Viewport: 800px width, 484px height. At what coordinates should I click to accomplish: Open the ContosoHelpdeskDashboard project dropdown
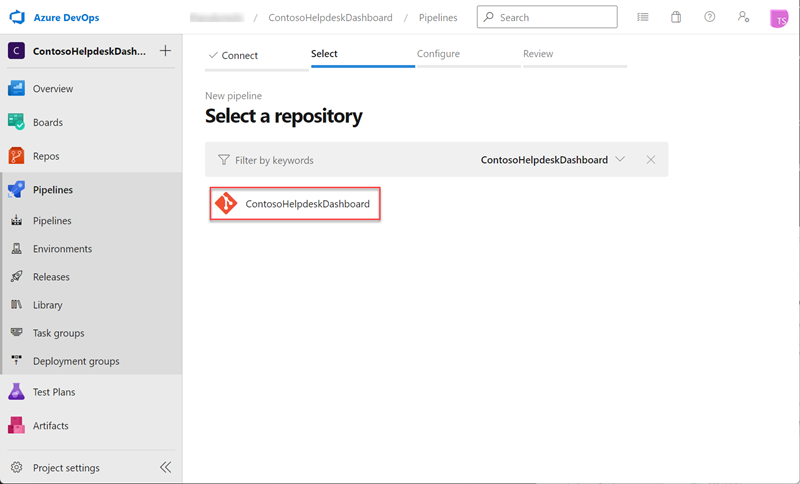click(x=553, y=160)
